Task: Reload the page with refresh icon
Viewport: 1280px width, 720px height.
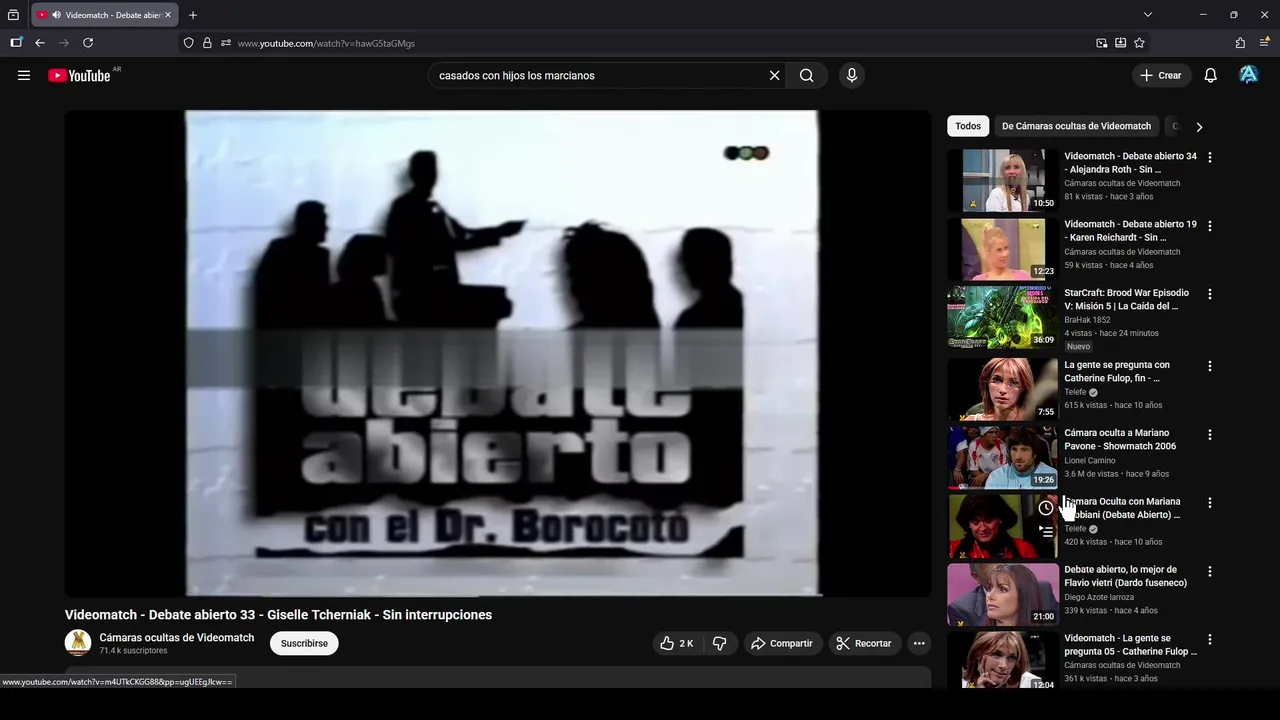Action: (88, 43)
